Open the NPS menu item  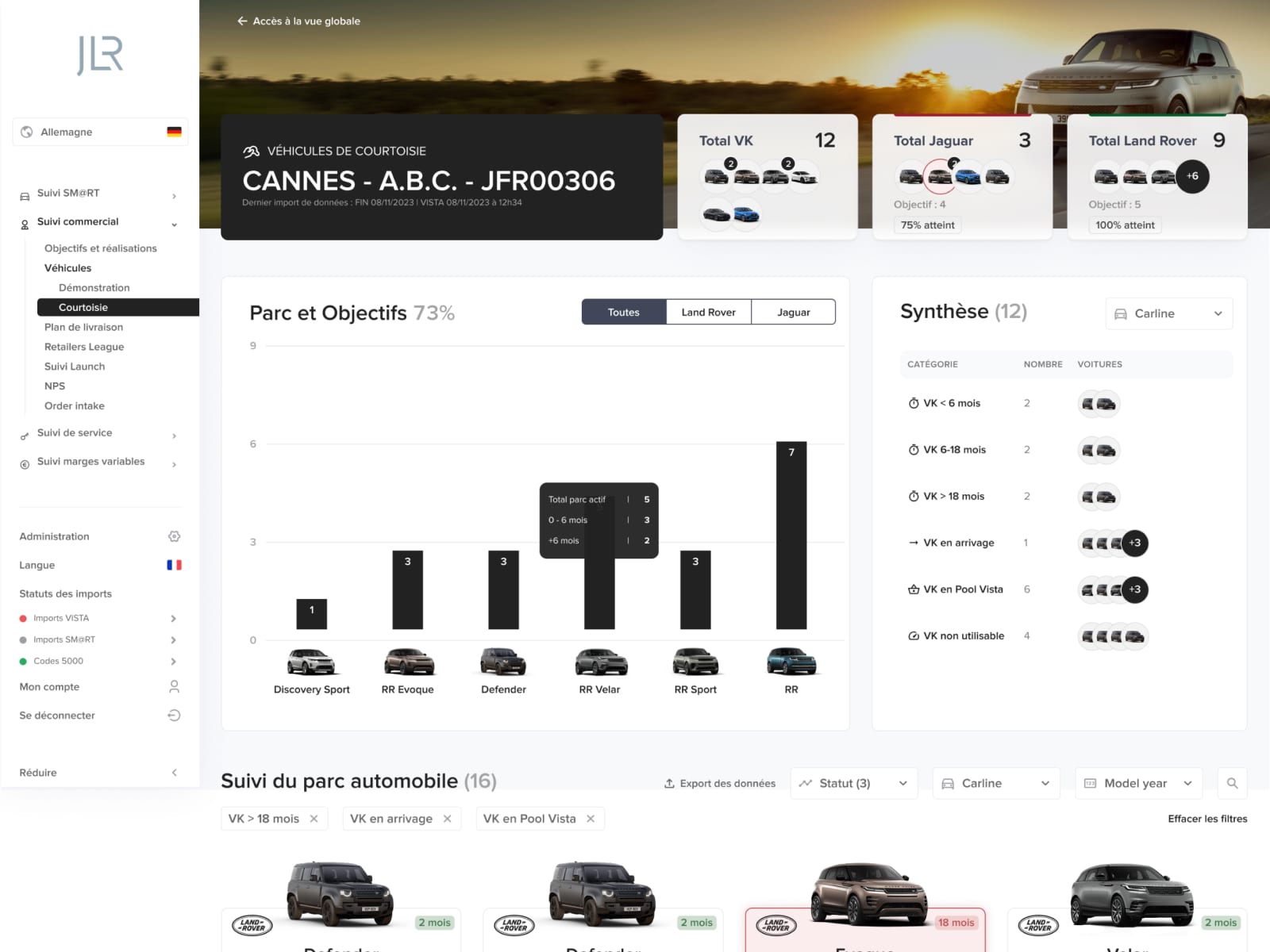pyautogui.click(x=55, y=386)
